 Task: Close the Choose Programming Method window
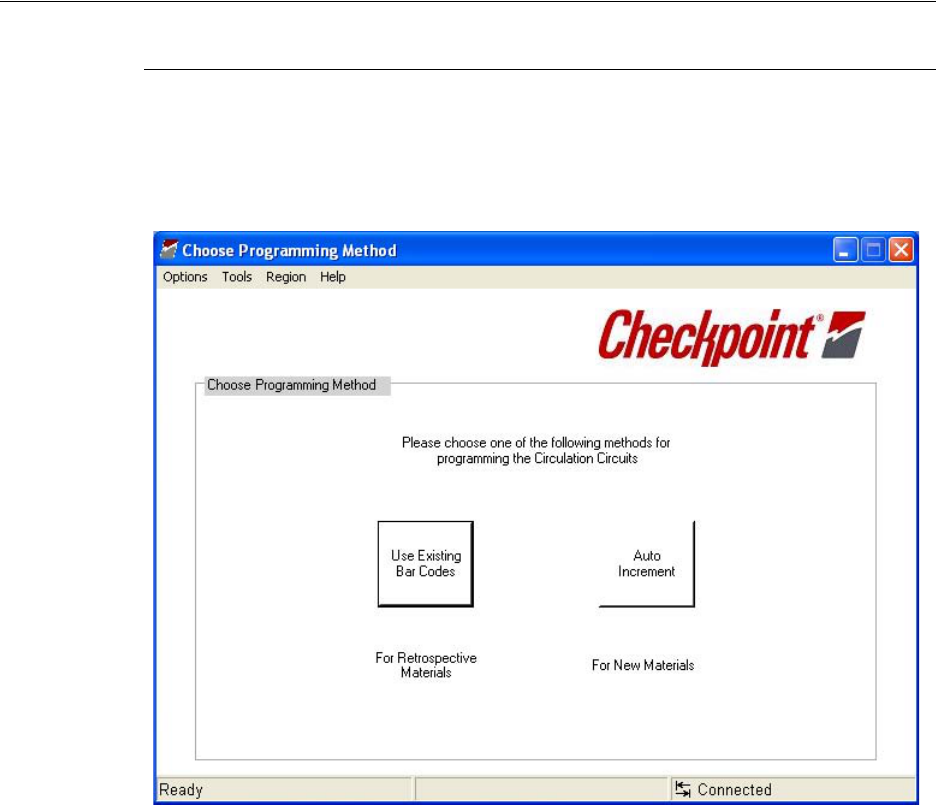point(901,250)
